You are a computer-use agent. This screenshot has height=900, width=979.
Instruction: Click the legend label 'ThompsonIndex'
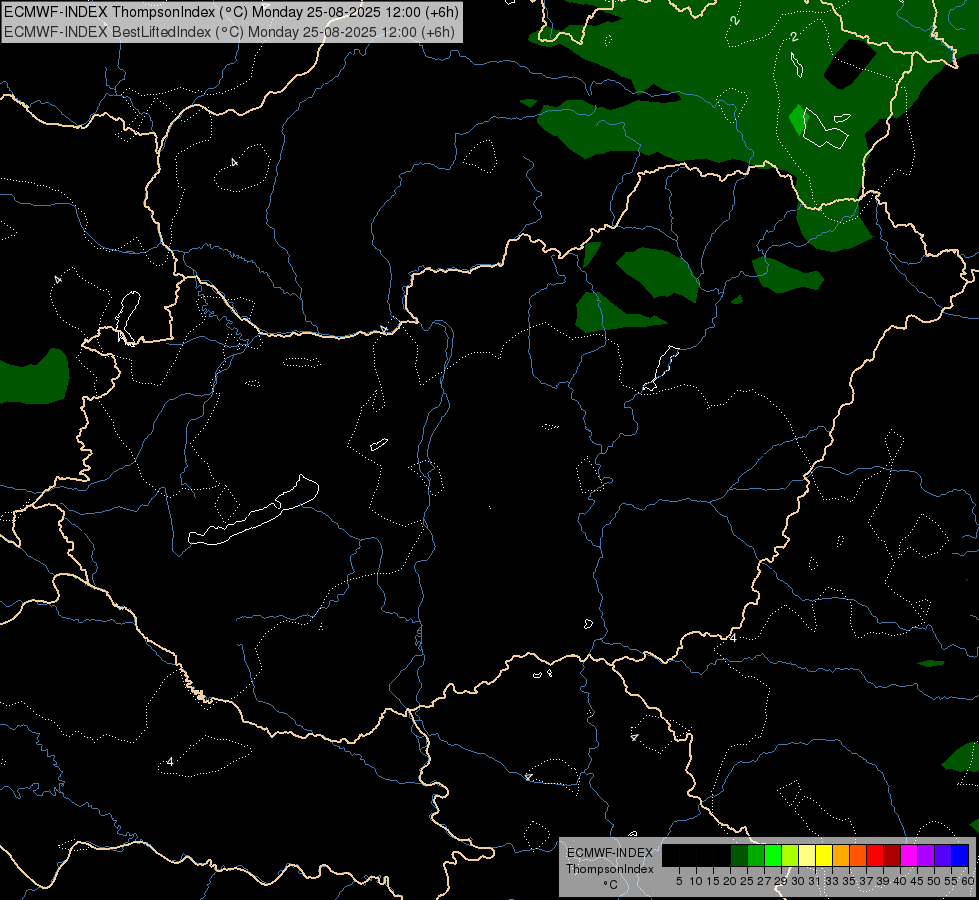610,869
